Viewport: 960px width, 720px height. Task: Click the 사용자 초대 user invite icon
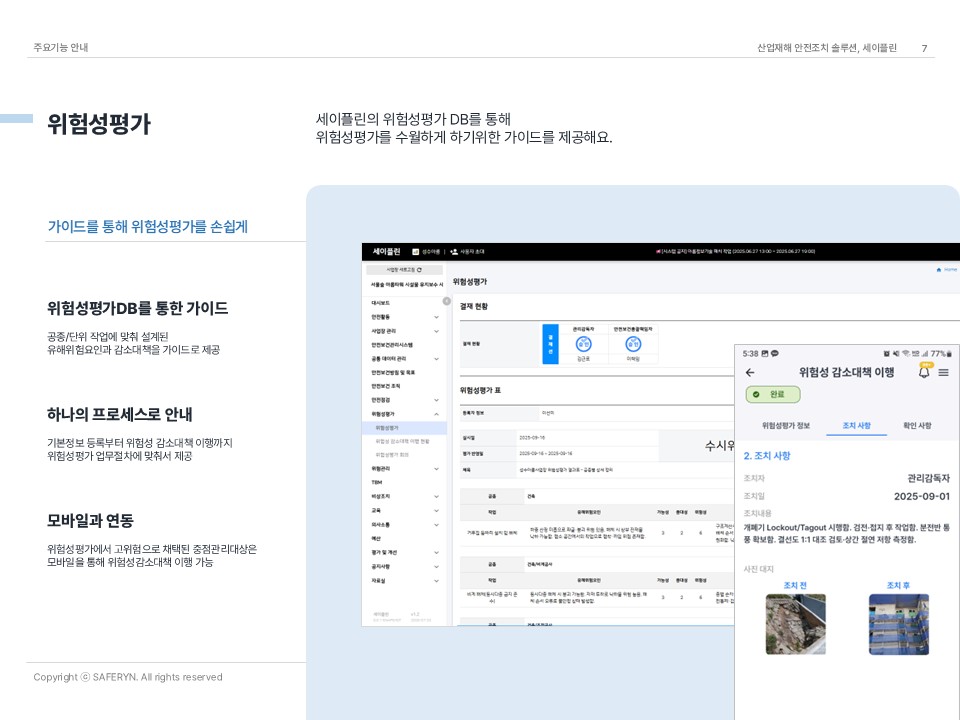pos(455,252)
